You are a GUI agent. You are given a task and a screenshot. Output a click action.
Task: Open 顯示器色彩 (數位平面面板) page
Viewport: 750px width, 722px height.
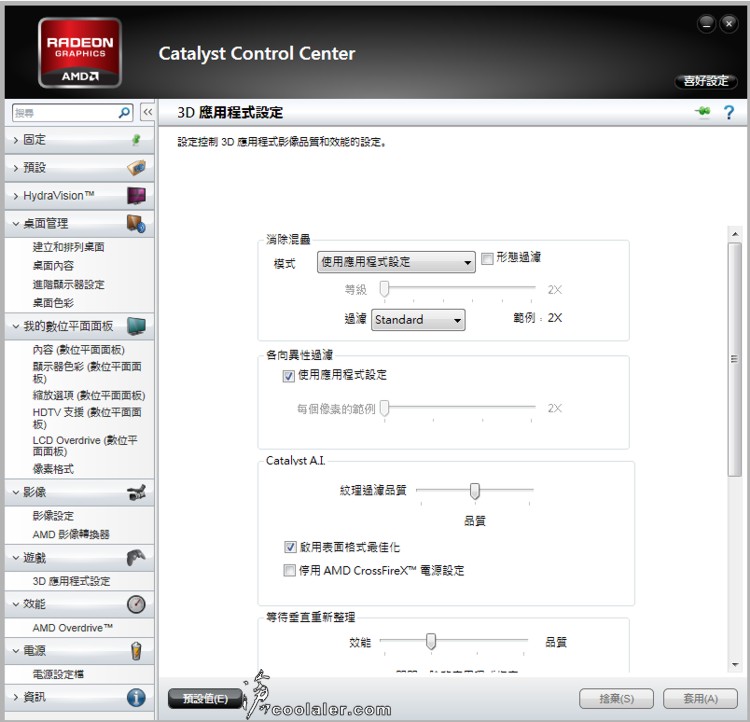pos(87,372)
